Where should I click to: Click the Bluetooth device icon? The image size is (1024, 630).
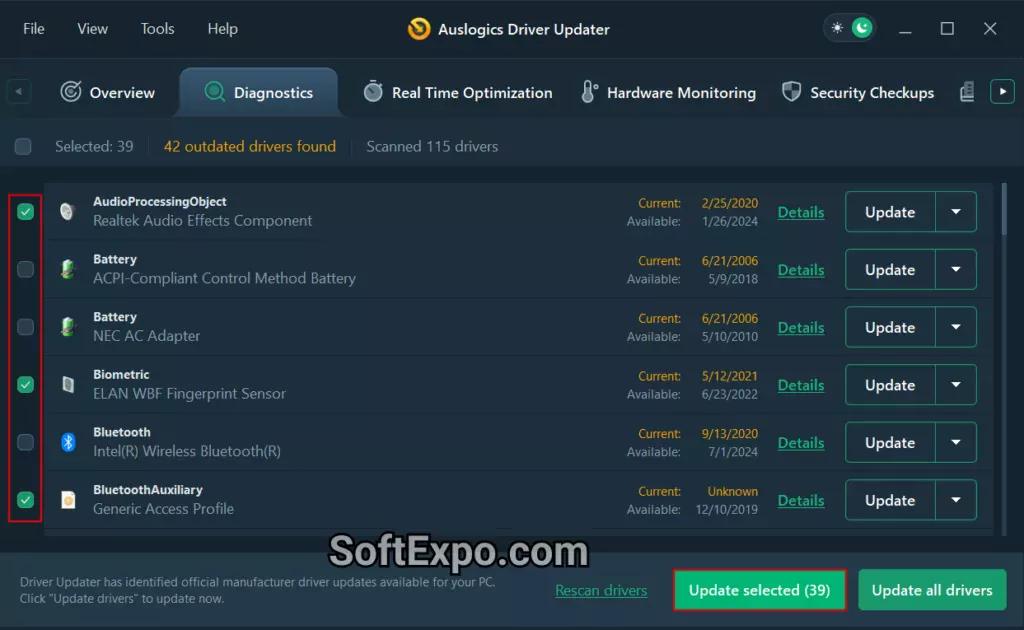68,442
